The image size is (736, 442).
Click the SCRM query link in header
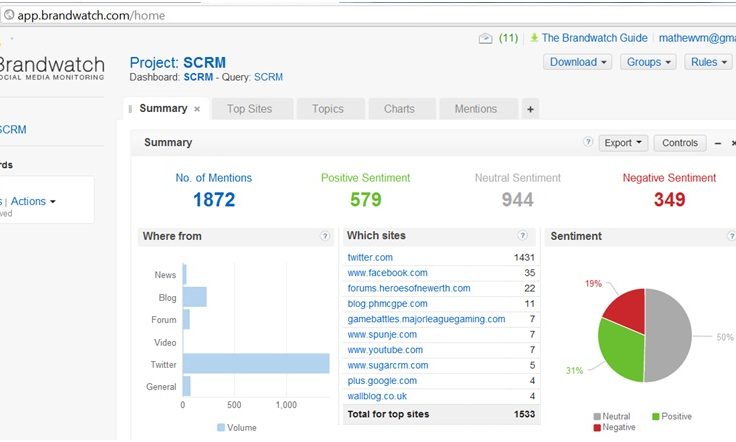[x=268, y=77]
